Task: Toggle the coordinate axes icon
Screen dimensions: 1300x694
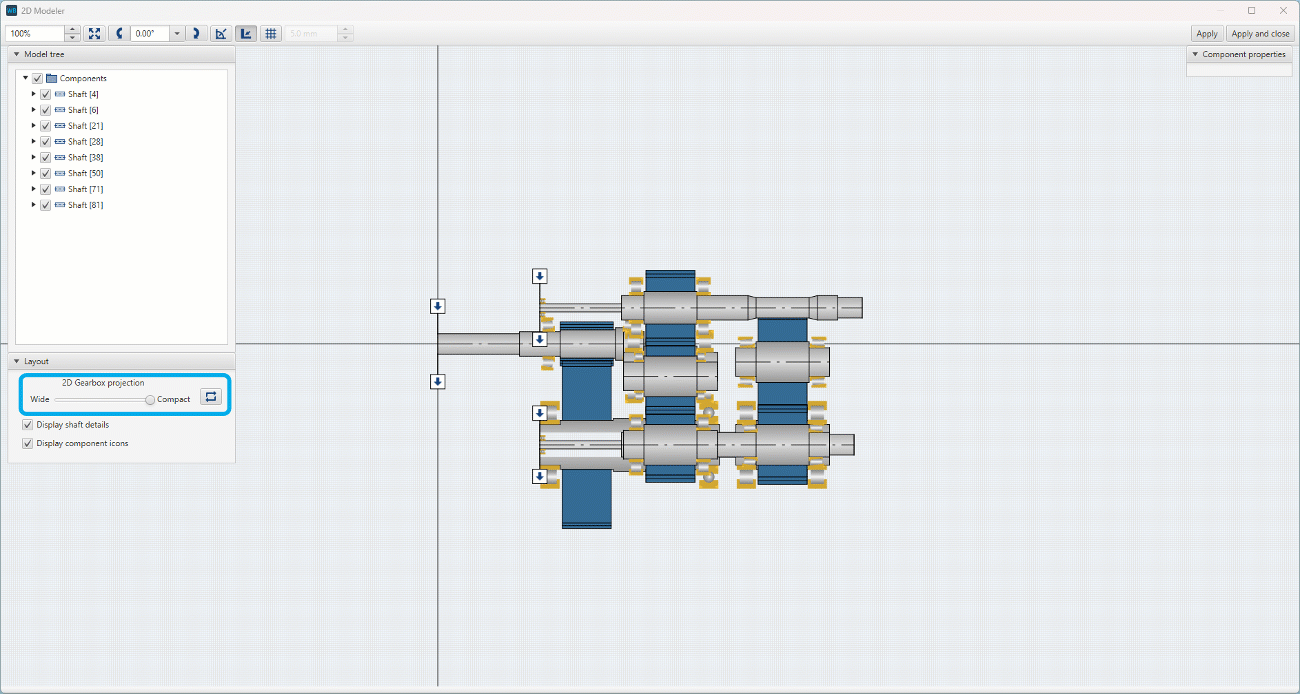Action: 245,33
